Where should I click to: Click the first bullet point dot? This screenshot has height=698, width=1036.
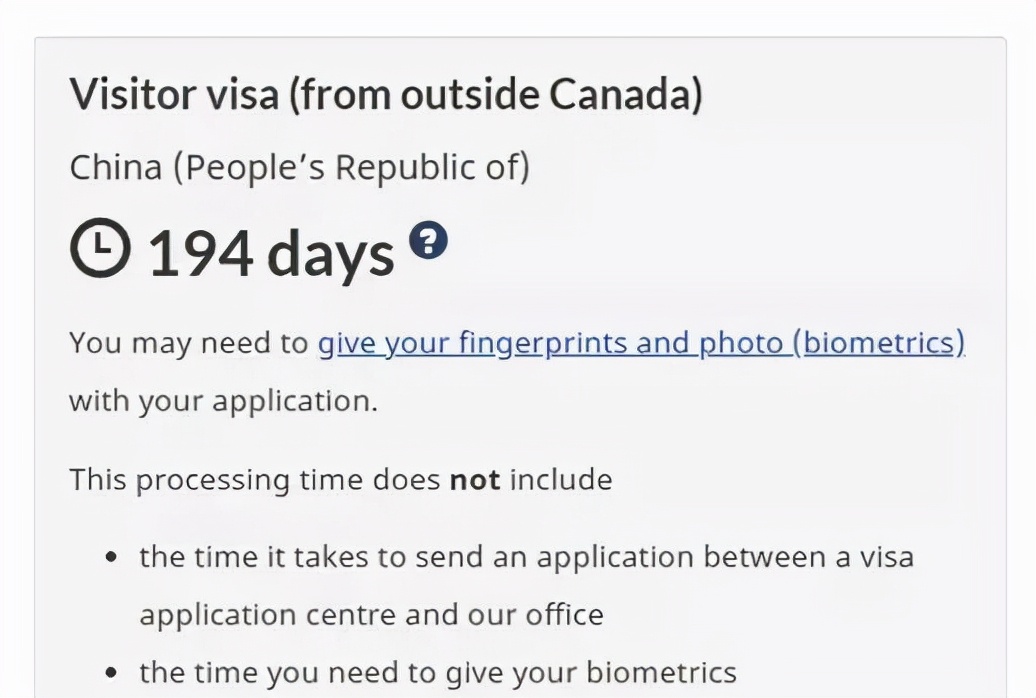click(114, 556)
